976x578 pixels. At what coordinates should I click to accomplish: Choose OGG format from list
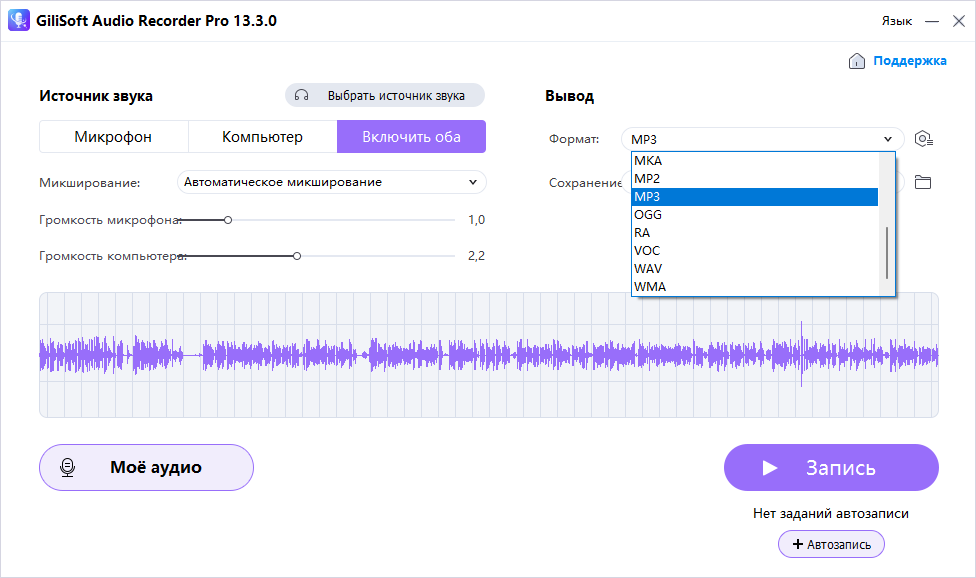[x=755, y=215]
